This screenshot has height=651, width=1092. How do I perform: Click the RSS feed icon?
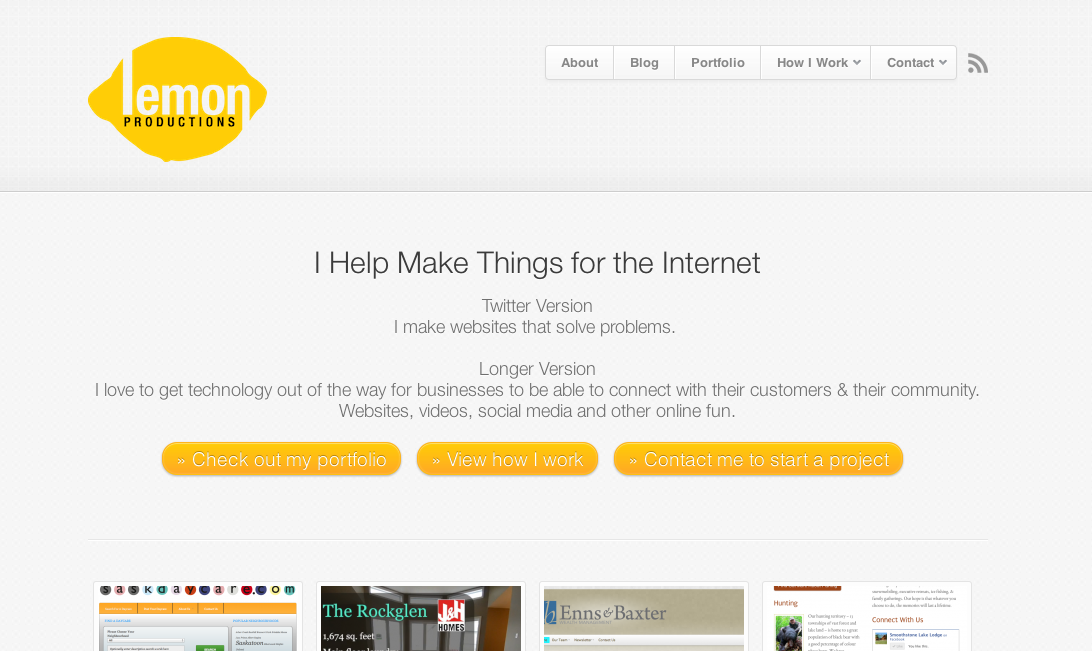pyautogui.click(x=978, y=63)
